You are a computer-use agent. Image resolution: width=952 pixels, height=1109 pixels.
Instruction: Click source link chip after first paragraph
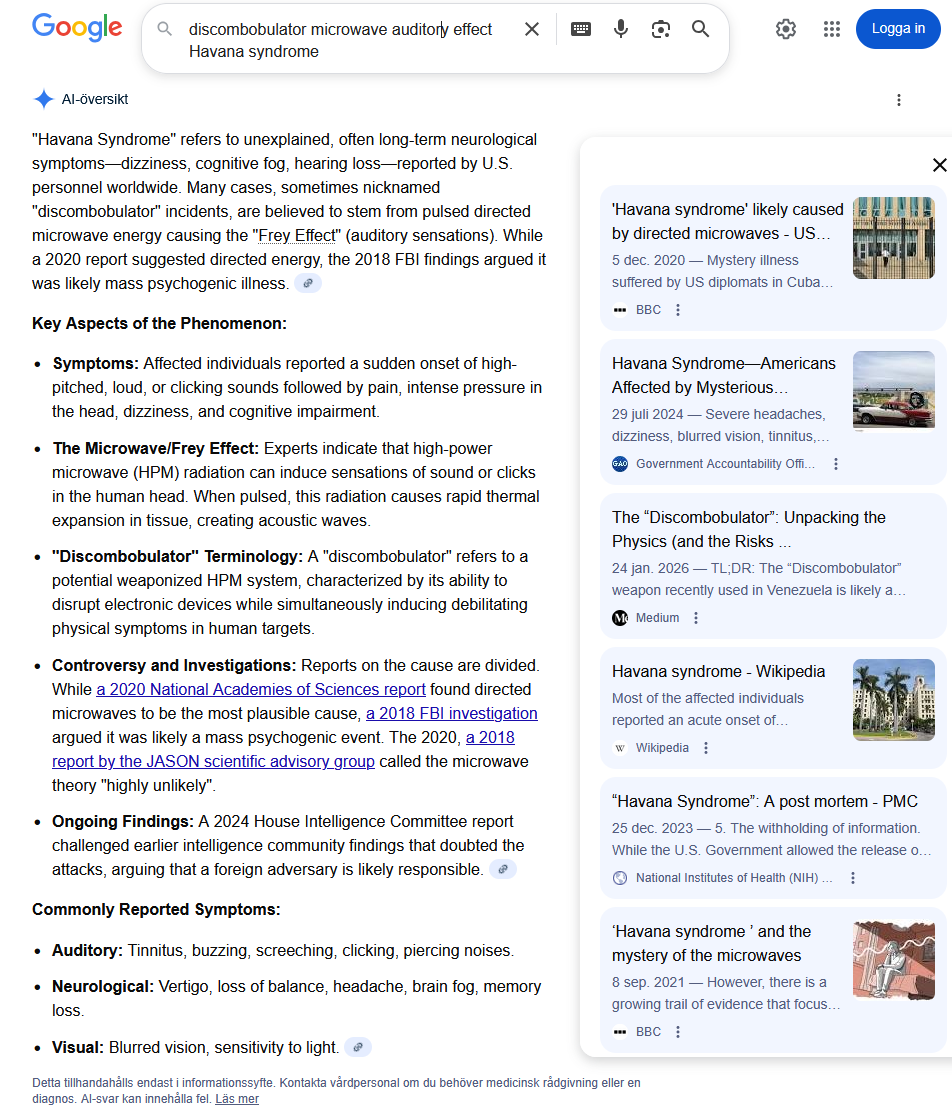pos(308,283)
